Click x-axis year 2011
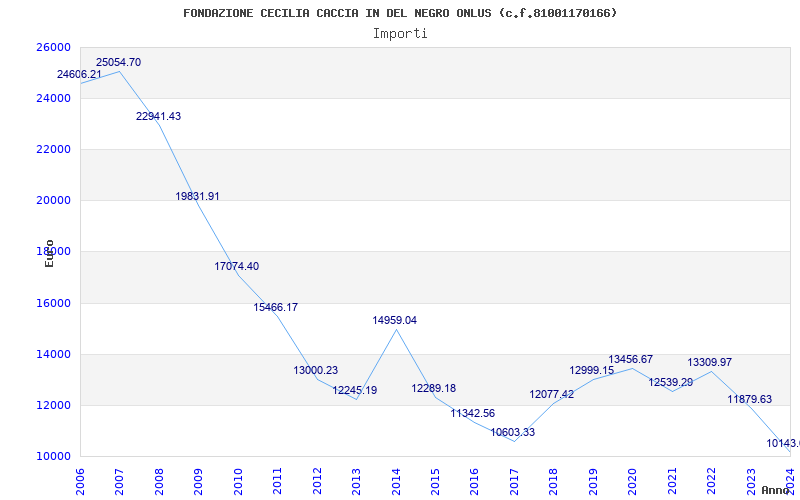The height and width of the screenshot is (500, 800). (278, 482)
